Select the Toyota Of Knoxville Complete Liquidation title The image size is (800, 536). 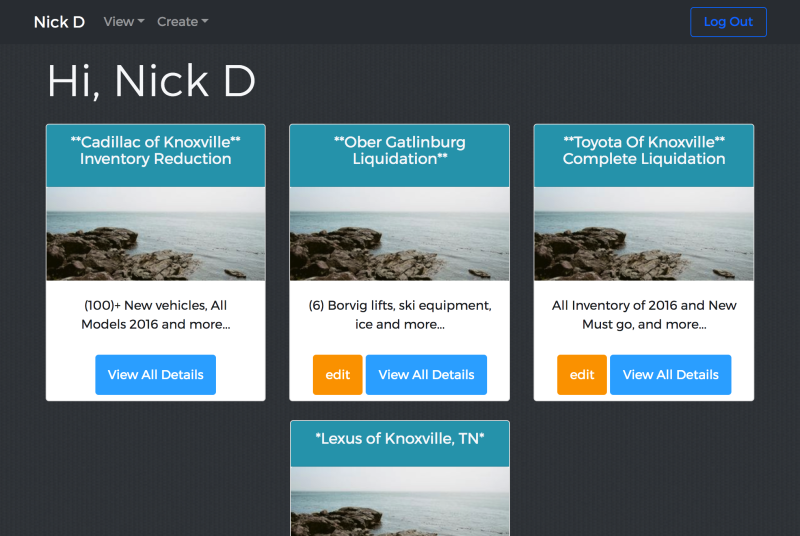click(644, 150)
